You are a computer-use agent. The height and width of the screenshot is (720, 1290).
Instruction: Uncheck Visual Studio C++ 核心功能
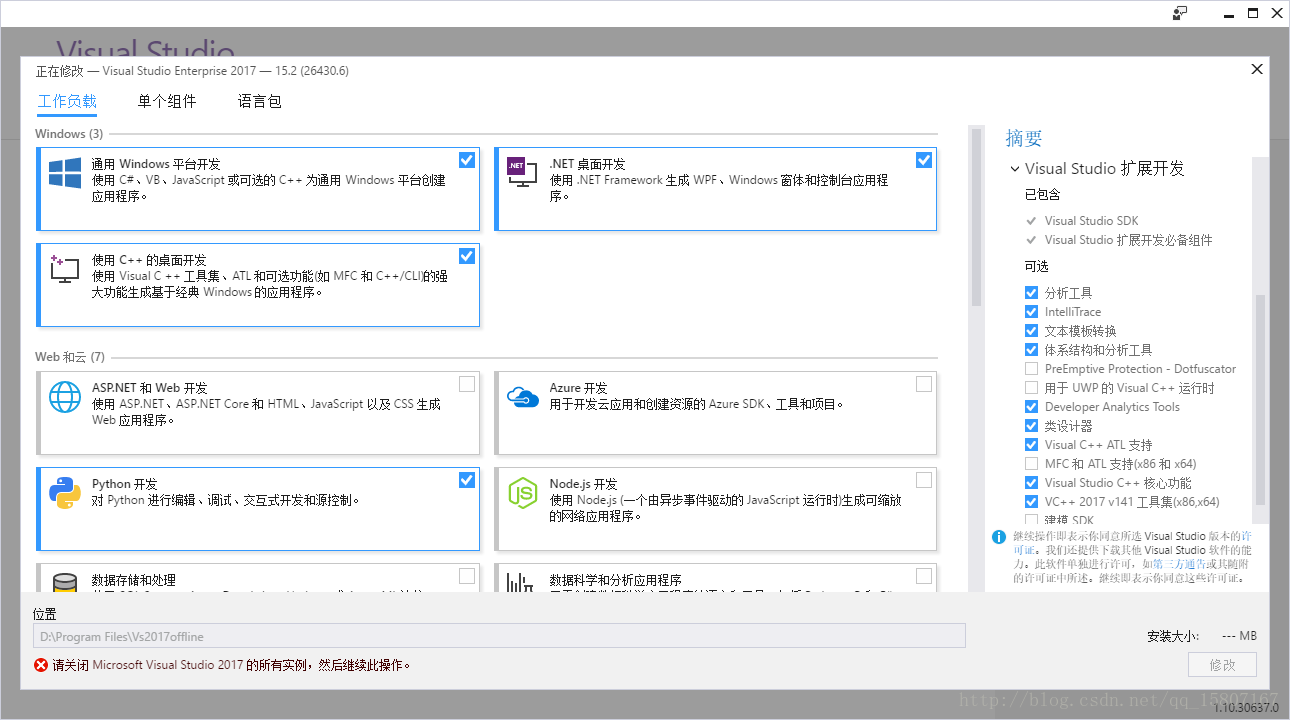tap(1031, 483)
